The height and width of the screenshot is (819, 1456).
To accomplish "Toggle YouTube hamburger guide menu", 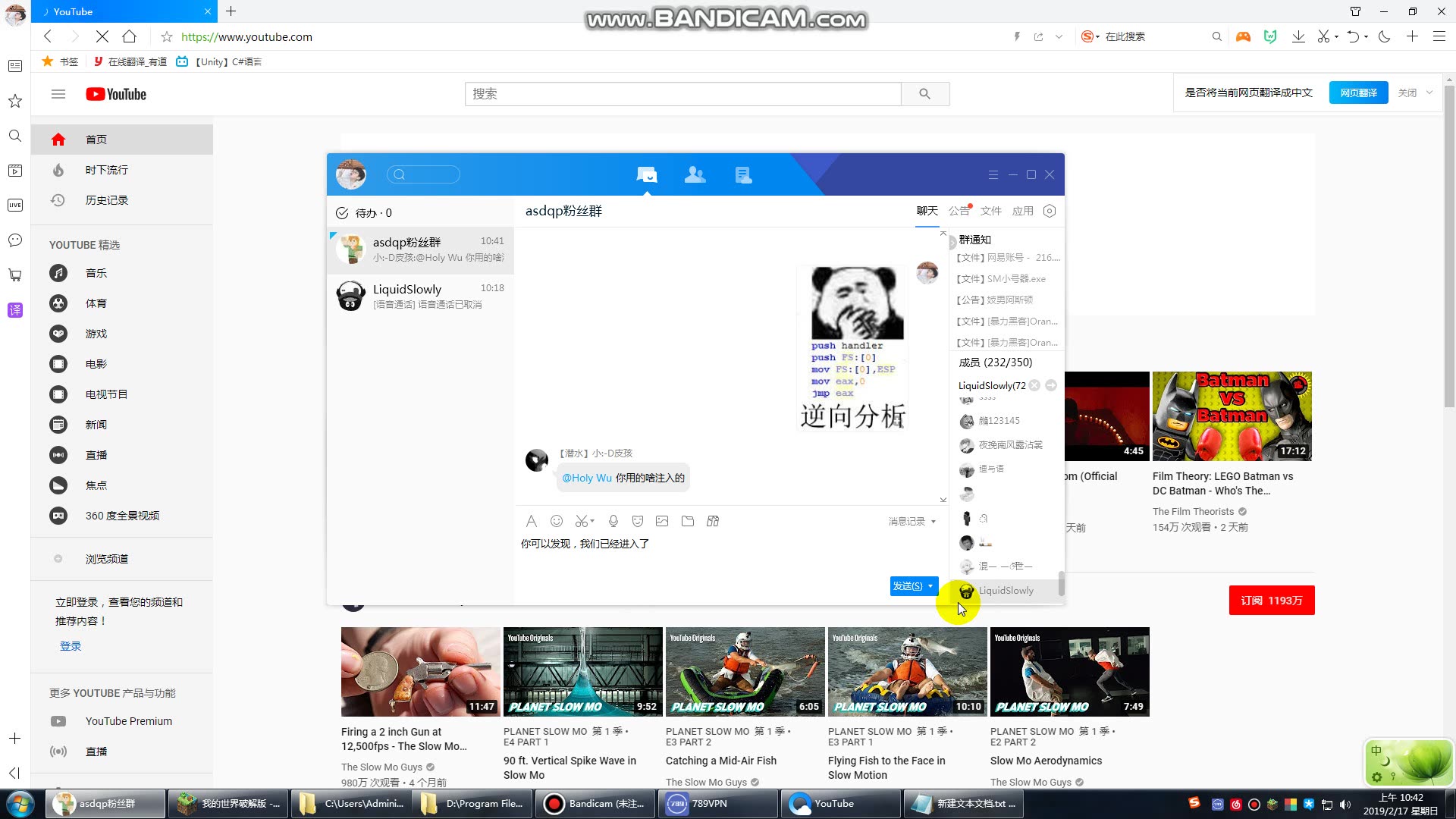I will (58, 94).
